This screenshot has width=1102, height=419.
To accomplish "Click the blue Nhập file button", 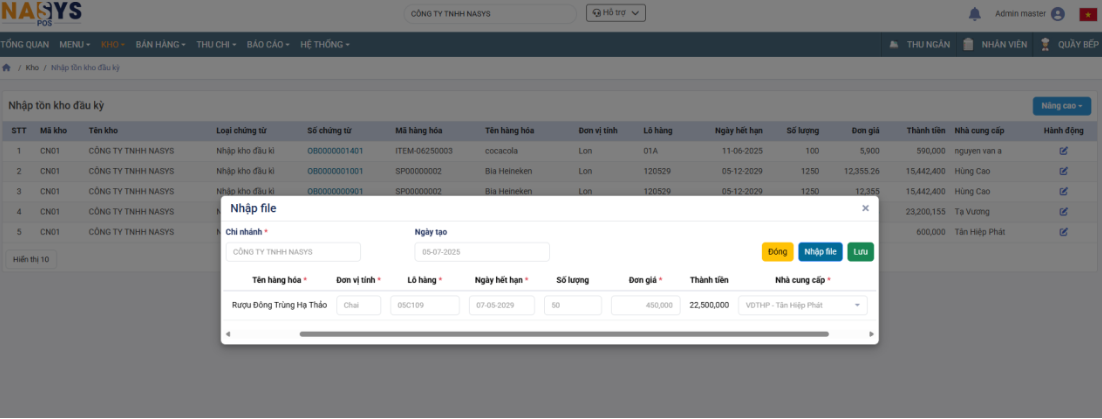I will tap(820, 252).
